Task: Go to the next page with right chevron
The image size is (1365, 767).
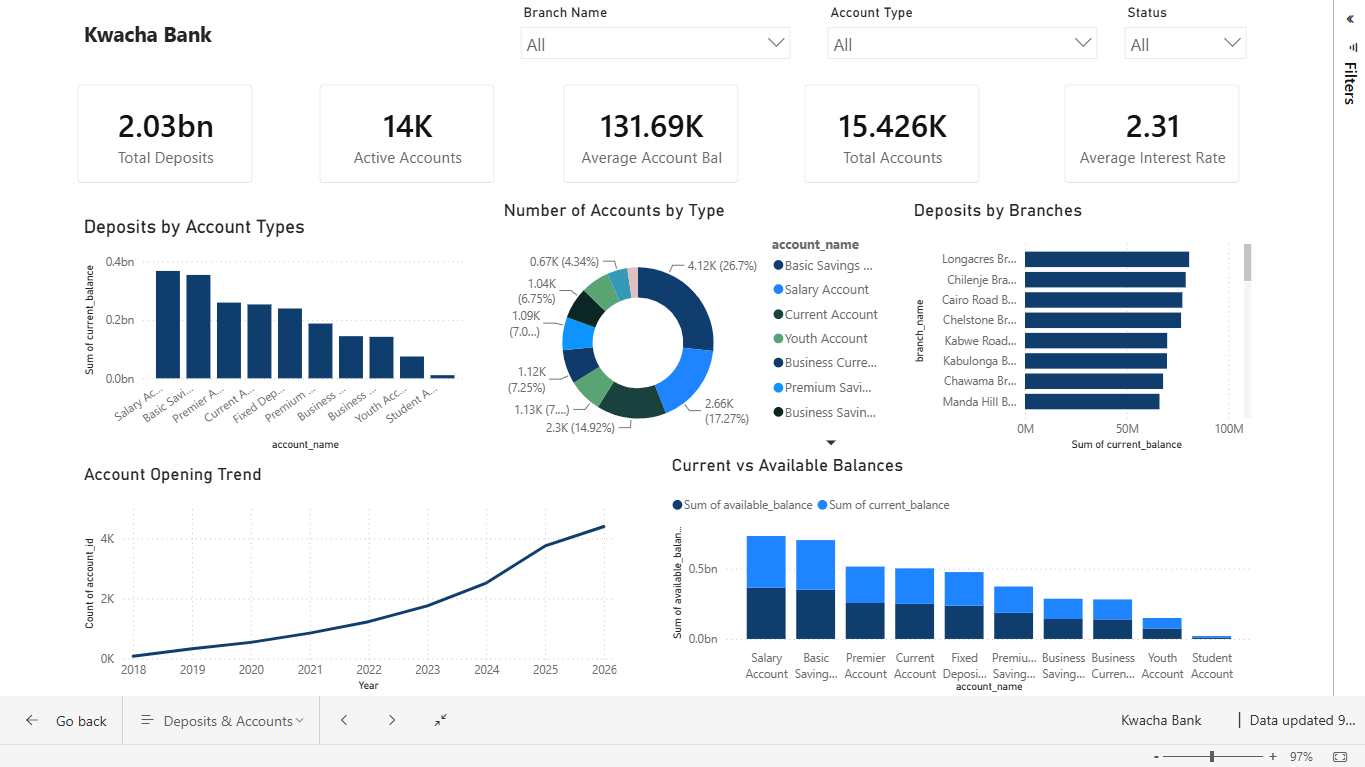Action: 392,720
